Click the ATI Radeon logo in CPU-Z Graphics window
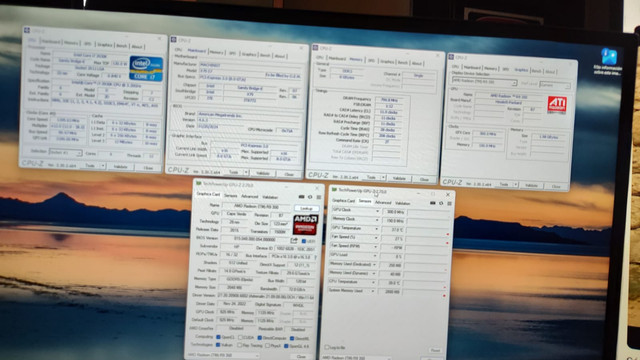 tap(557, 104)
